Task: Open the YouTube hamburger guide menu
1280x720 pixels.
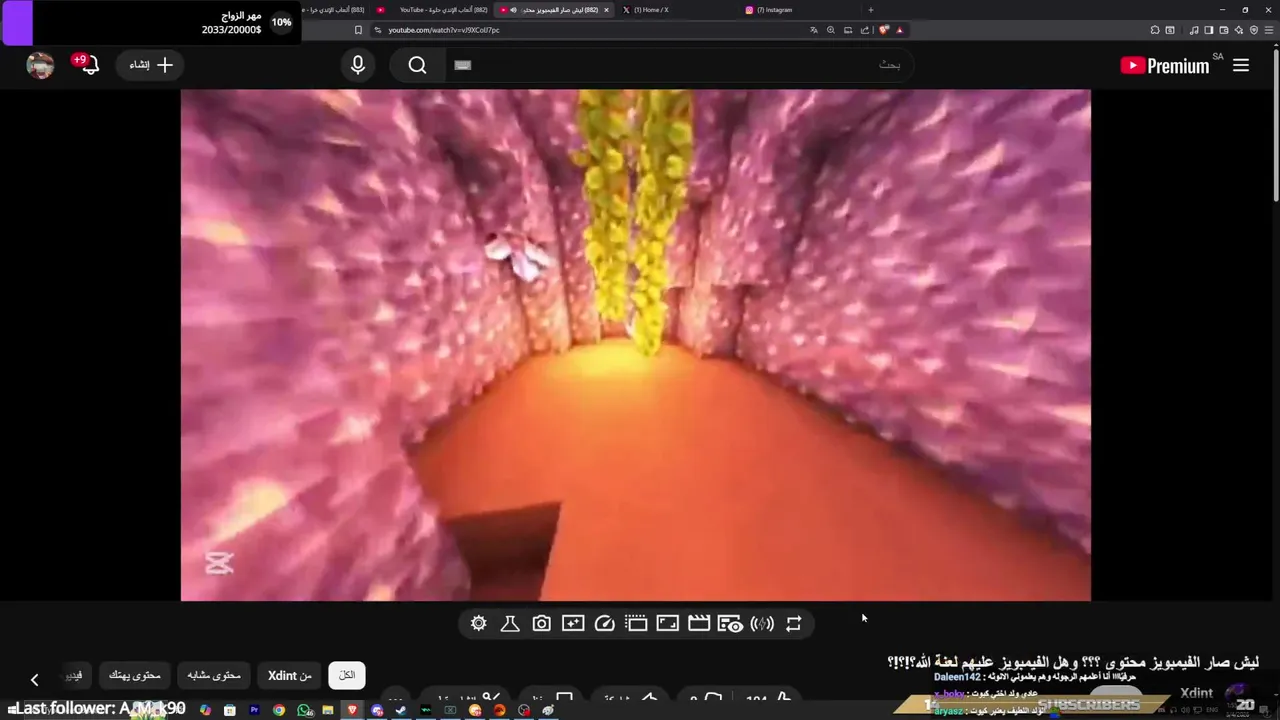Action: pyautogui.click(x=1241, y=65)
